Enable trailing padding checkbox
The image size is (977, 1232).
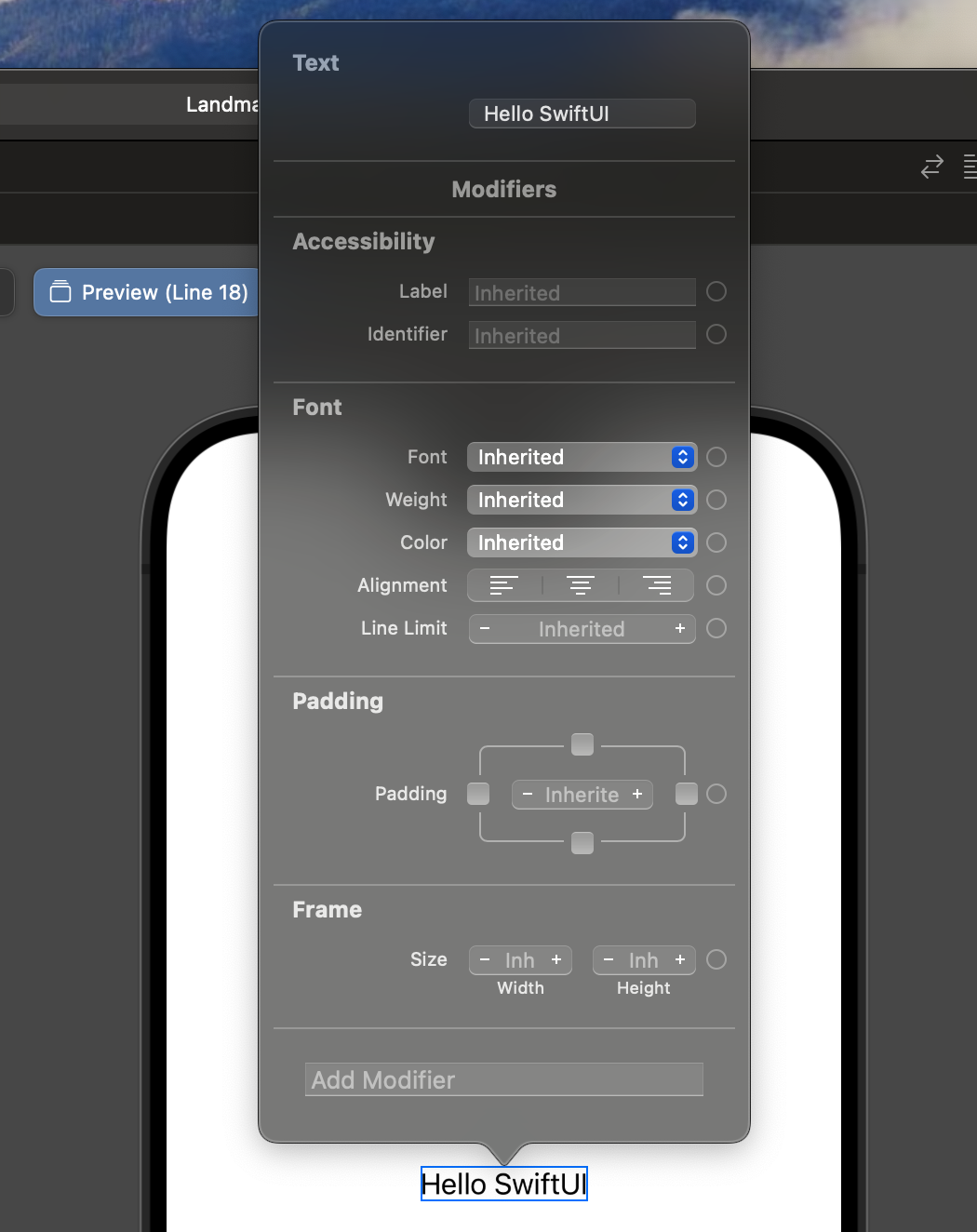[687, 794]
